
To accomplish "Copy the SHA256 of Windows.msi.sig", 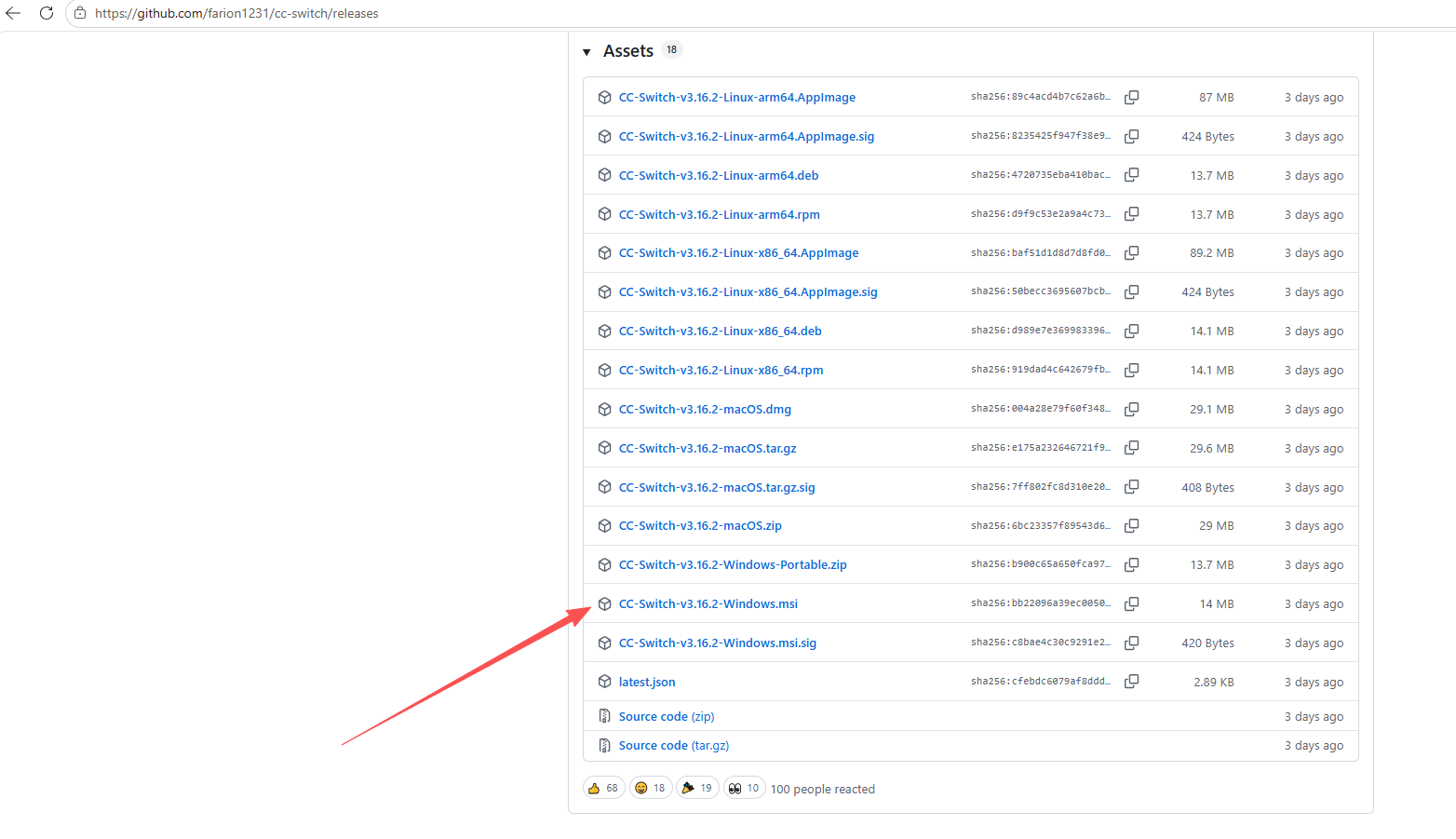I will pos(1132,643).
